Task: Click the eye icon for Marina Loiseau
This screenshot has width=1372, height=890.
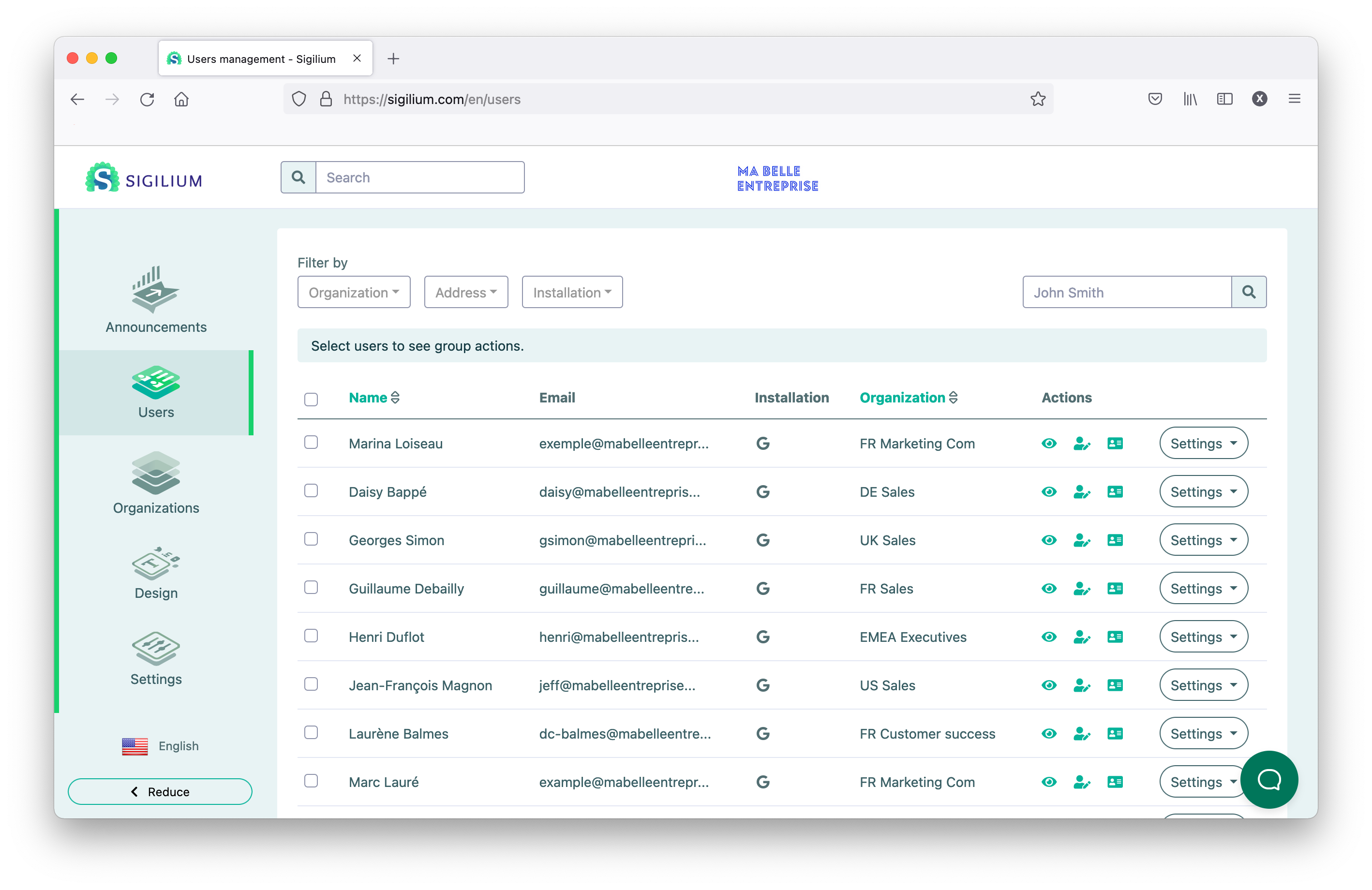Action: (1049, 443)
